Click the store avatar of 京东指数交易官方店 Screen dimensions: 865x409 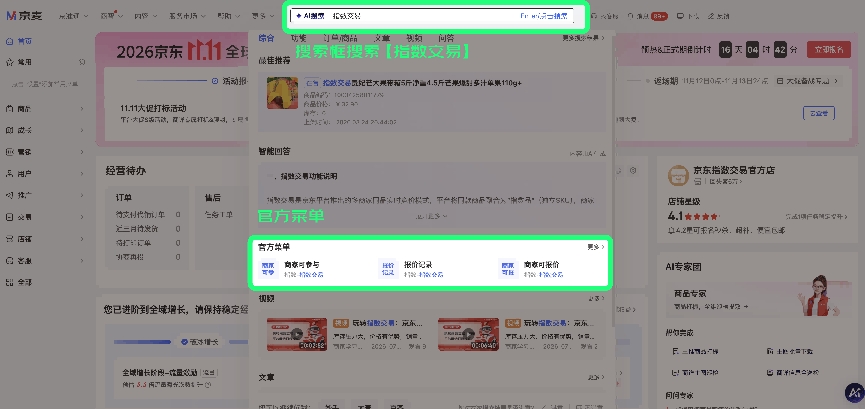click(x=677, y=176)
